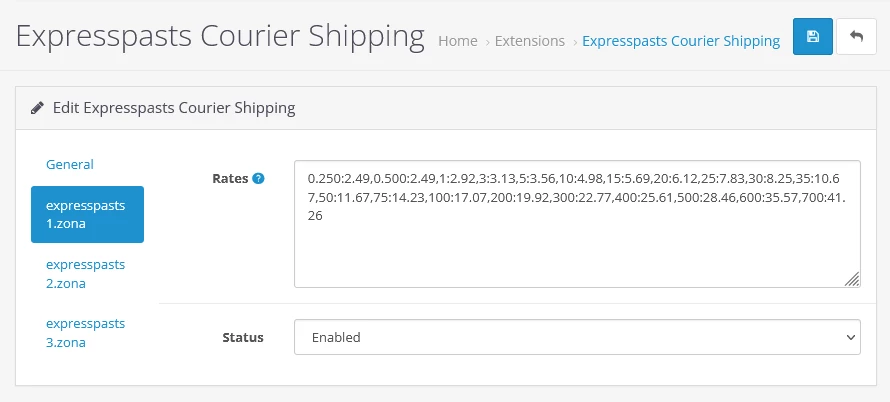Go to the expresspasts 3.zona tab

click(86, 333)
